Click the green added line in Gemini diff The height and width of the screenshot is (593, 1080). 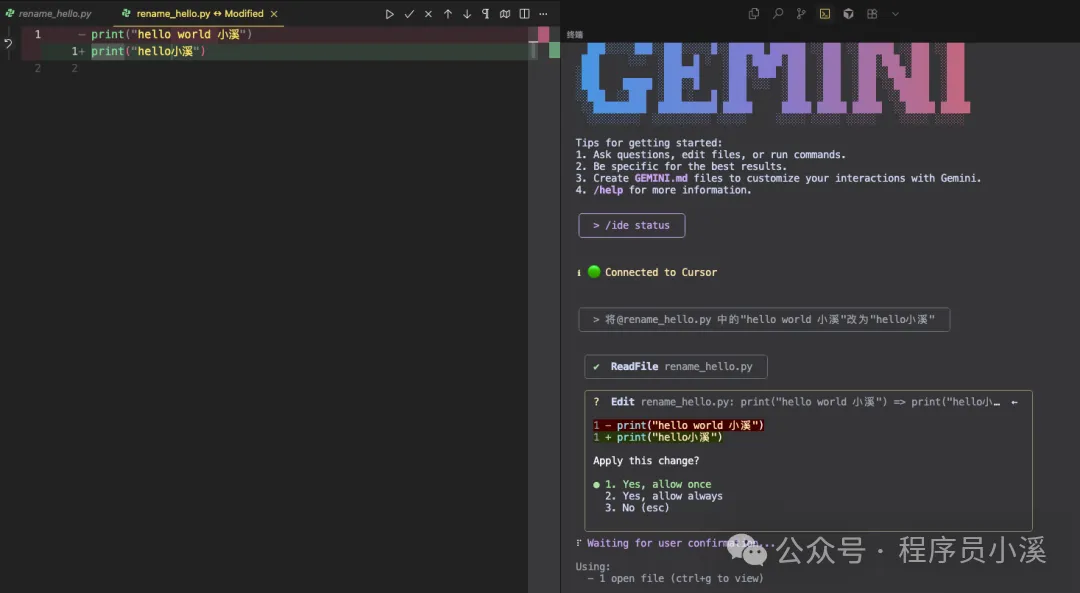[657, 437]
